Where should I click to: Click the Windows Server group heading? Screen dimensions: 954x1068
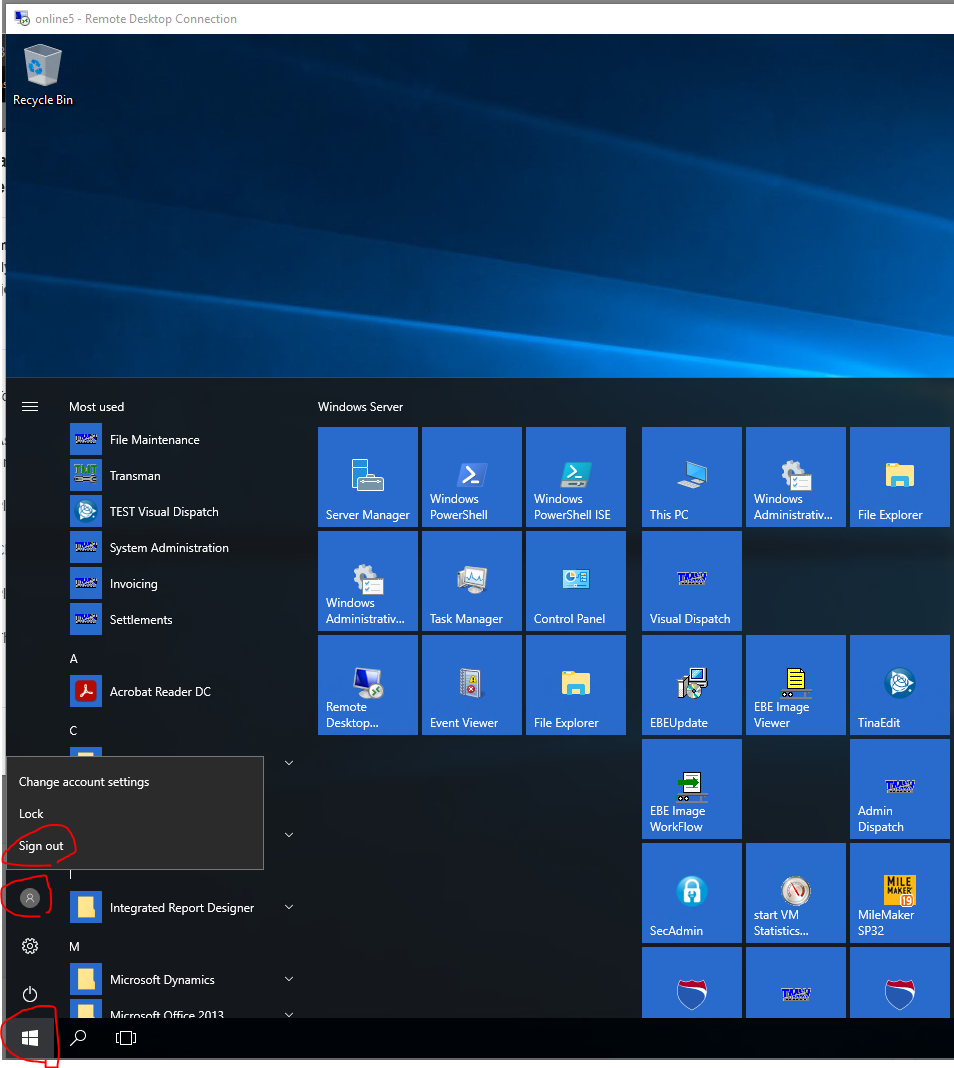click(360, 407)
